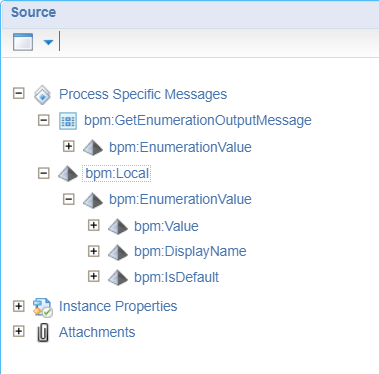Screen dimensions: 379x374
Task: Select the bpm:Local tree item
Action: [117, 173]
